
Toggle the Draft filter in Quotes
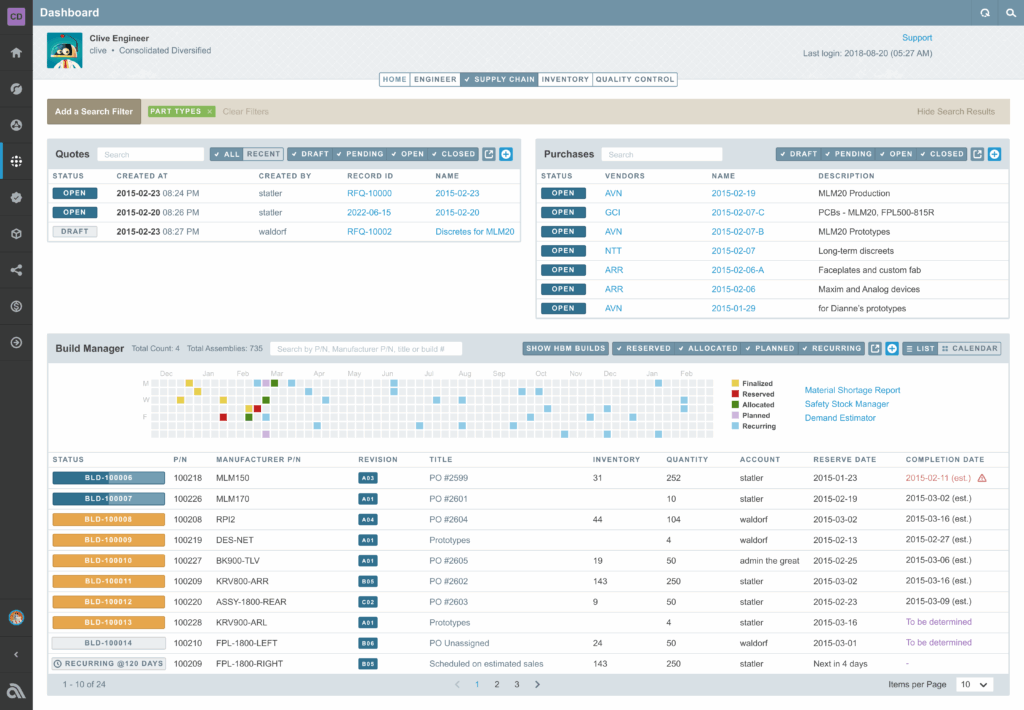click(309, 154)
